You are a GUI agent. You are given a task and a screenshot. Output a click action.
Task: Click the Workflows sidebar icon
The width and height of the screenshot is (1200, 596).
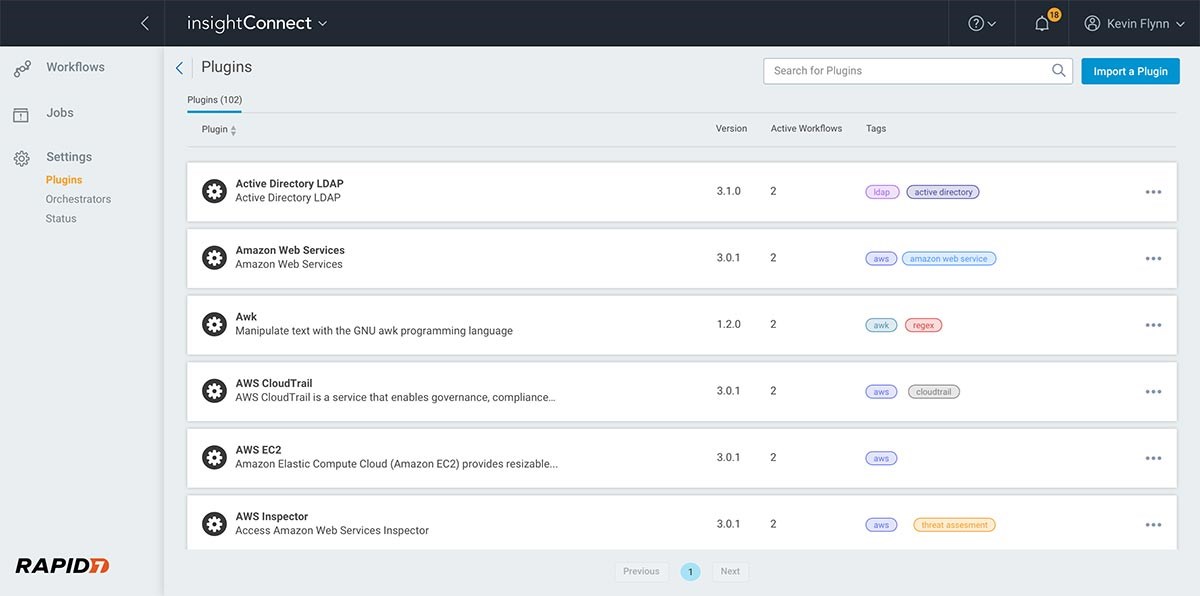click(21, 69)
